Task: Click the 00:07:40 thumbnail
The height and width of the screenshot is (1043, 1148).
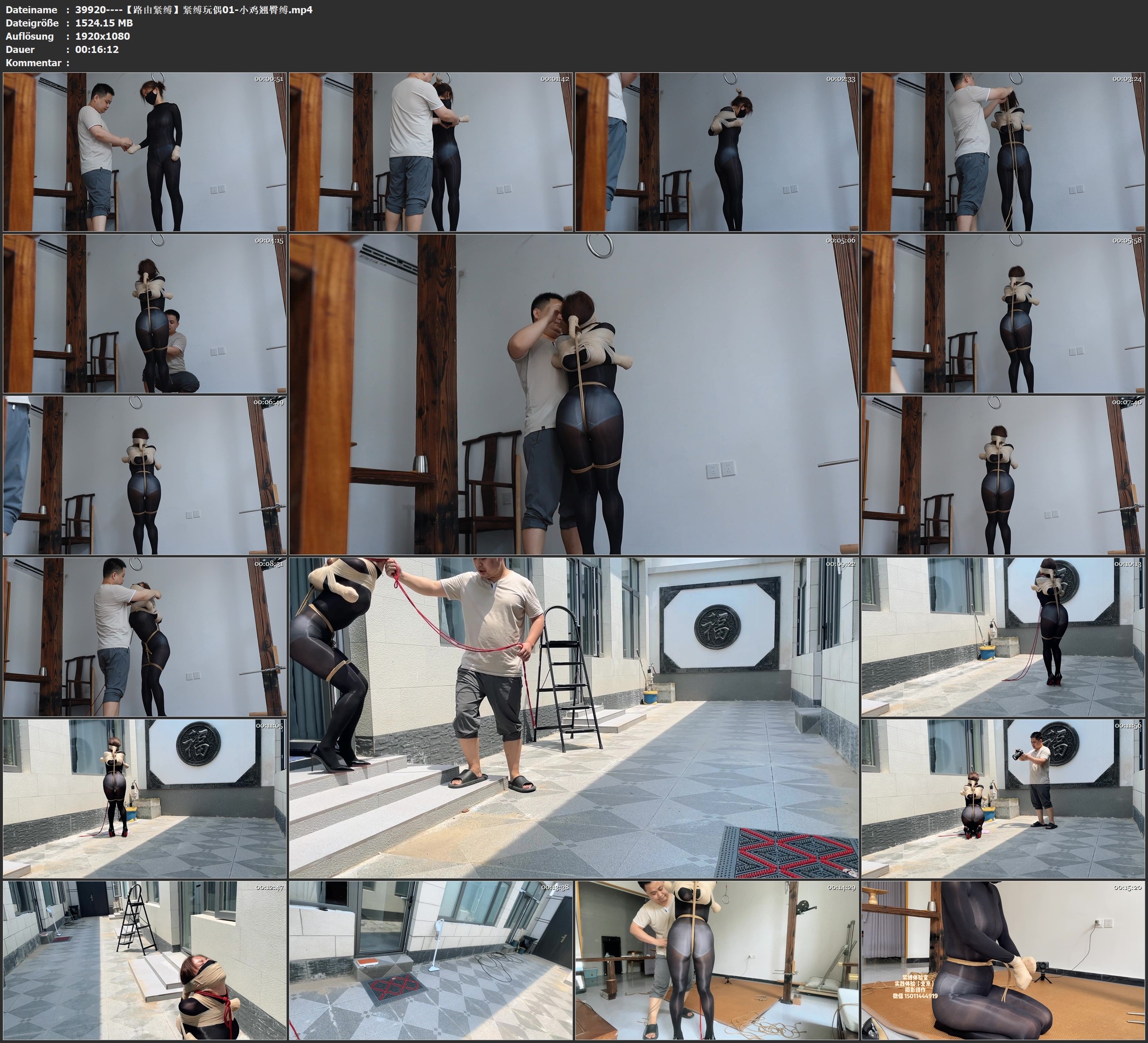Action: 1003,475
